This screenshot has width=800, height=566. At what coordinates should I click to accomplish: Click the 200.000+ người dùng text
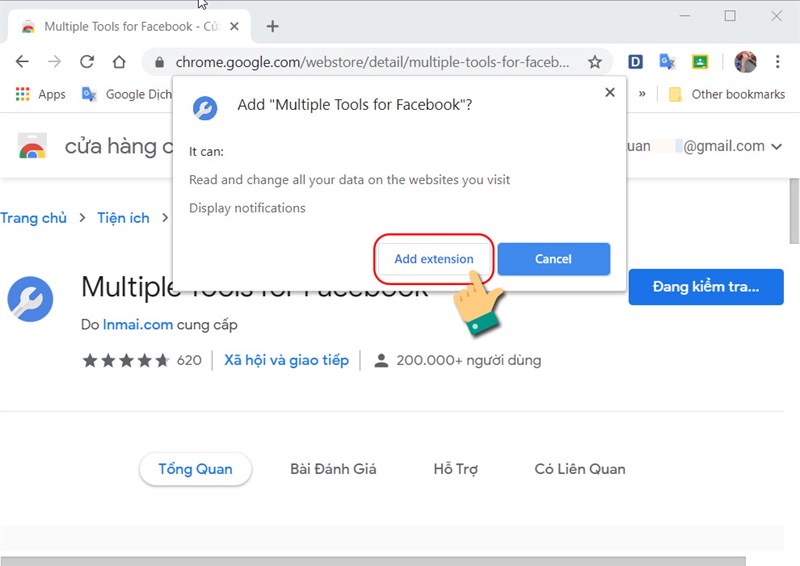468,360
